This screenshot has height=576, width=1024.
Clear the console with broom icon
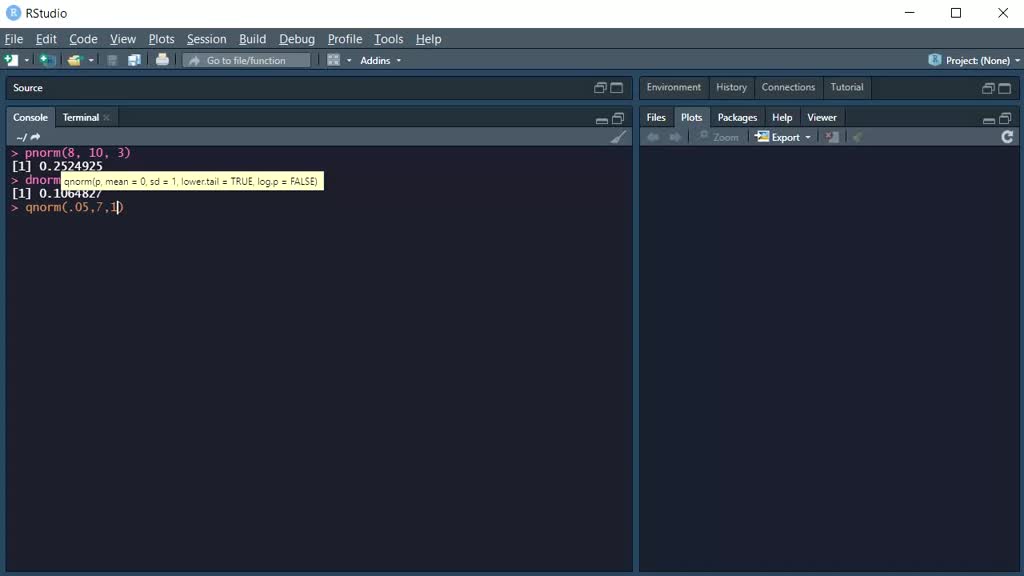coord(618,137)
